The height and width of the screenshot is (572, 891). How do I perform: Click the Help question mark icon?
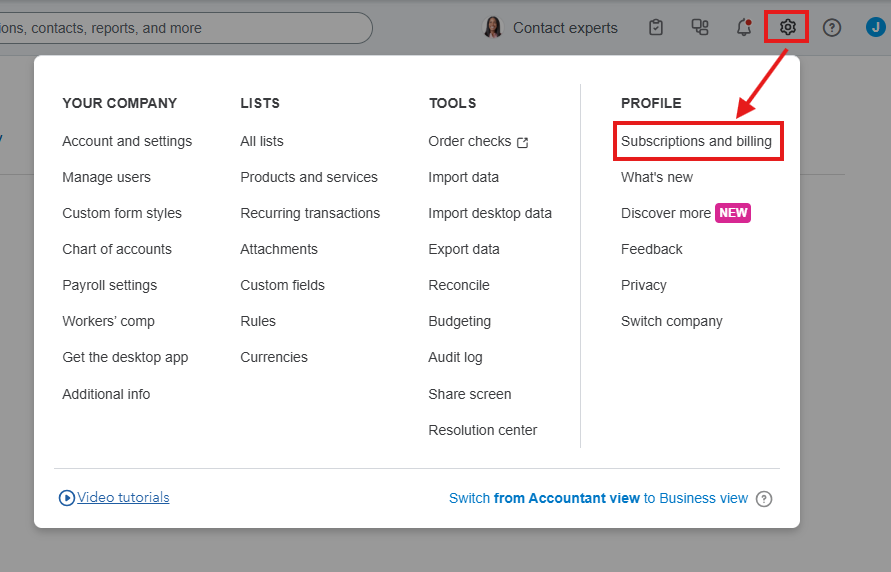pyautogui.click(x=831, y=27)
